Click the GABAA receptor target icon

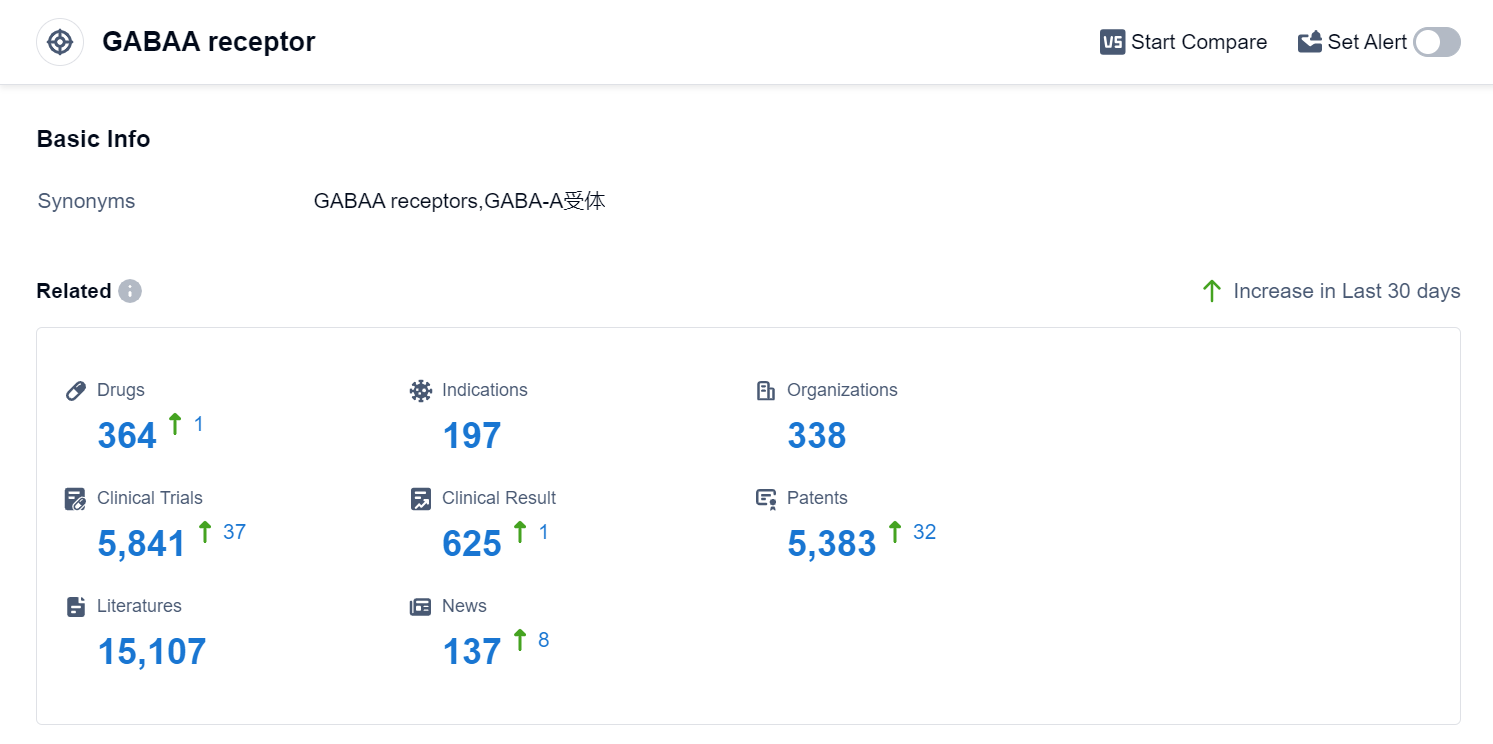60,42
